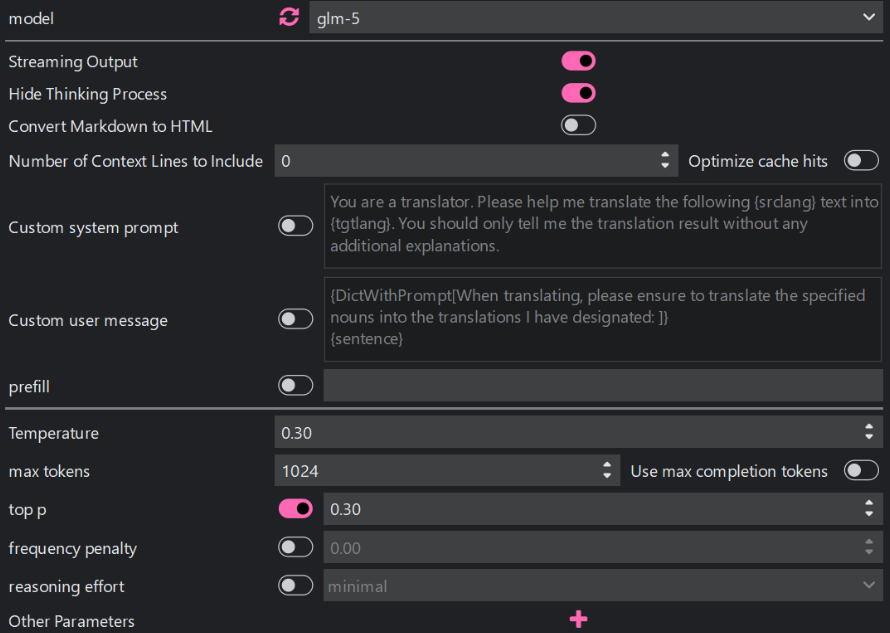Viewport: 890px width, 633px height.
Task: Increase Number of Context Lines with up arrow
Action: pyautogui.click(x=665, y=154)
